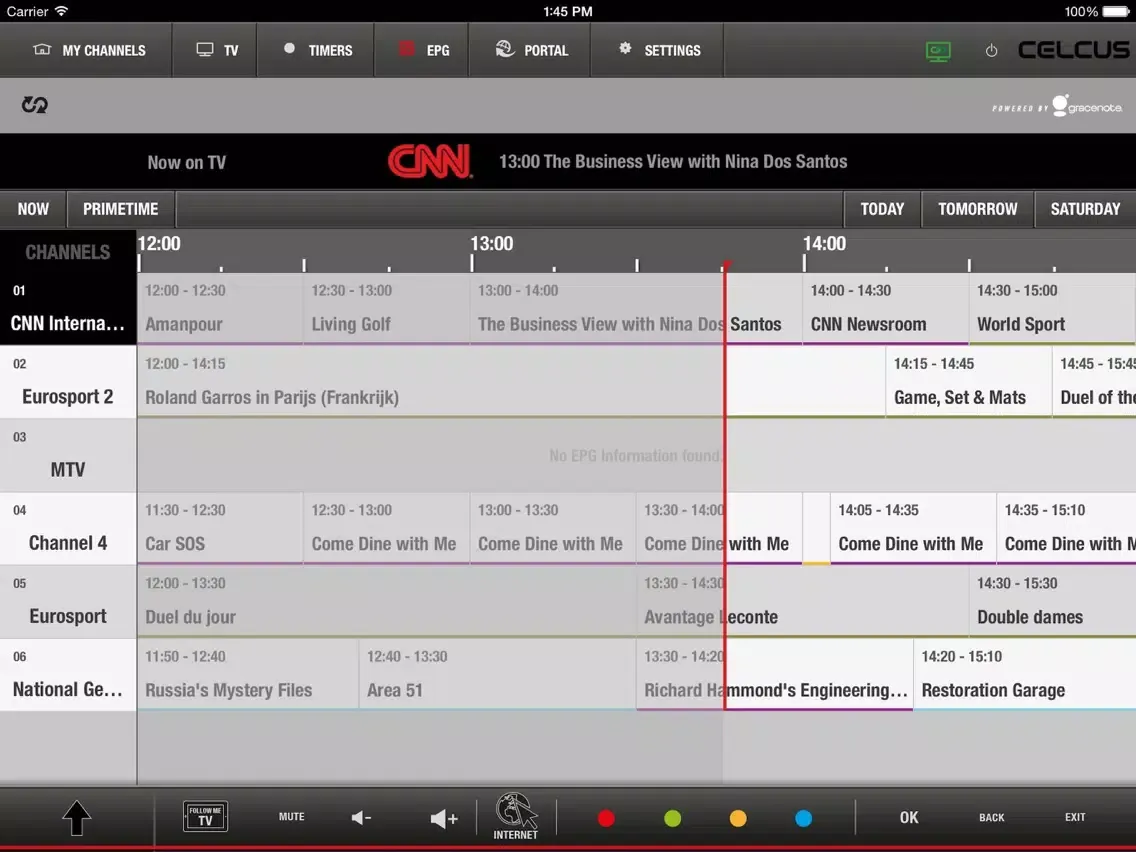Toggle Follow Me TV
Viewport: 1136px width, 852px height.
pos(206,816)
